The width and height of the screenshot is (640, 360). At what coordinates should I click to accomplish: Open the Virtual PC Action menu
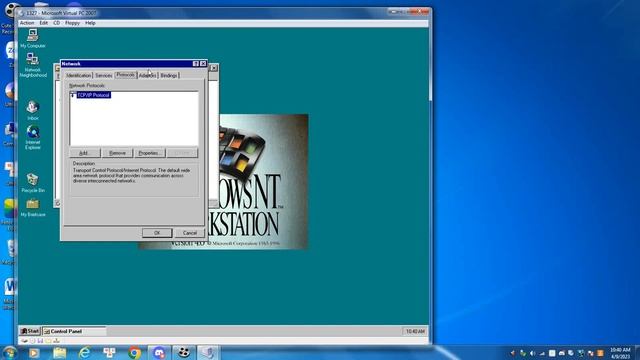27,23
